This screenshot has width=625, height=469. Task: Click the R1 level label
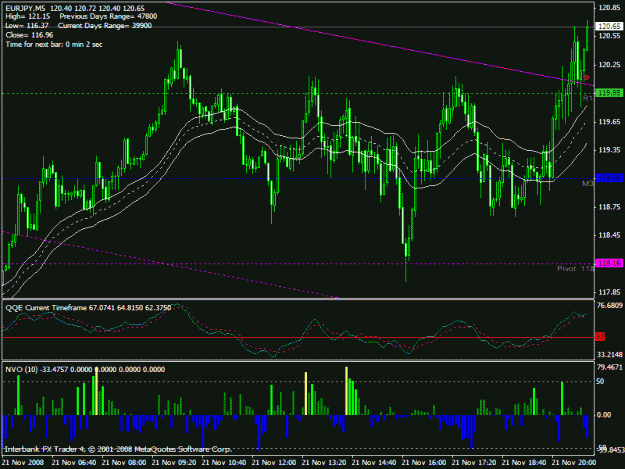[588, 98]
